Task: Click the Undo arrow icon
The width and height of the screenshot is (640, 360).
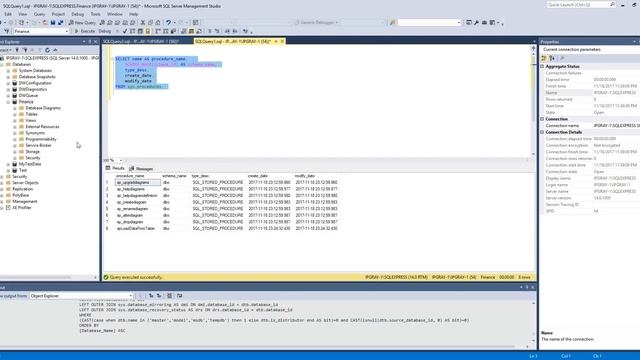Action: [168, 22]
